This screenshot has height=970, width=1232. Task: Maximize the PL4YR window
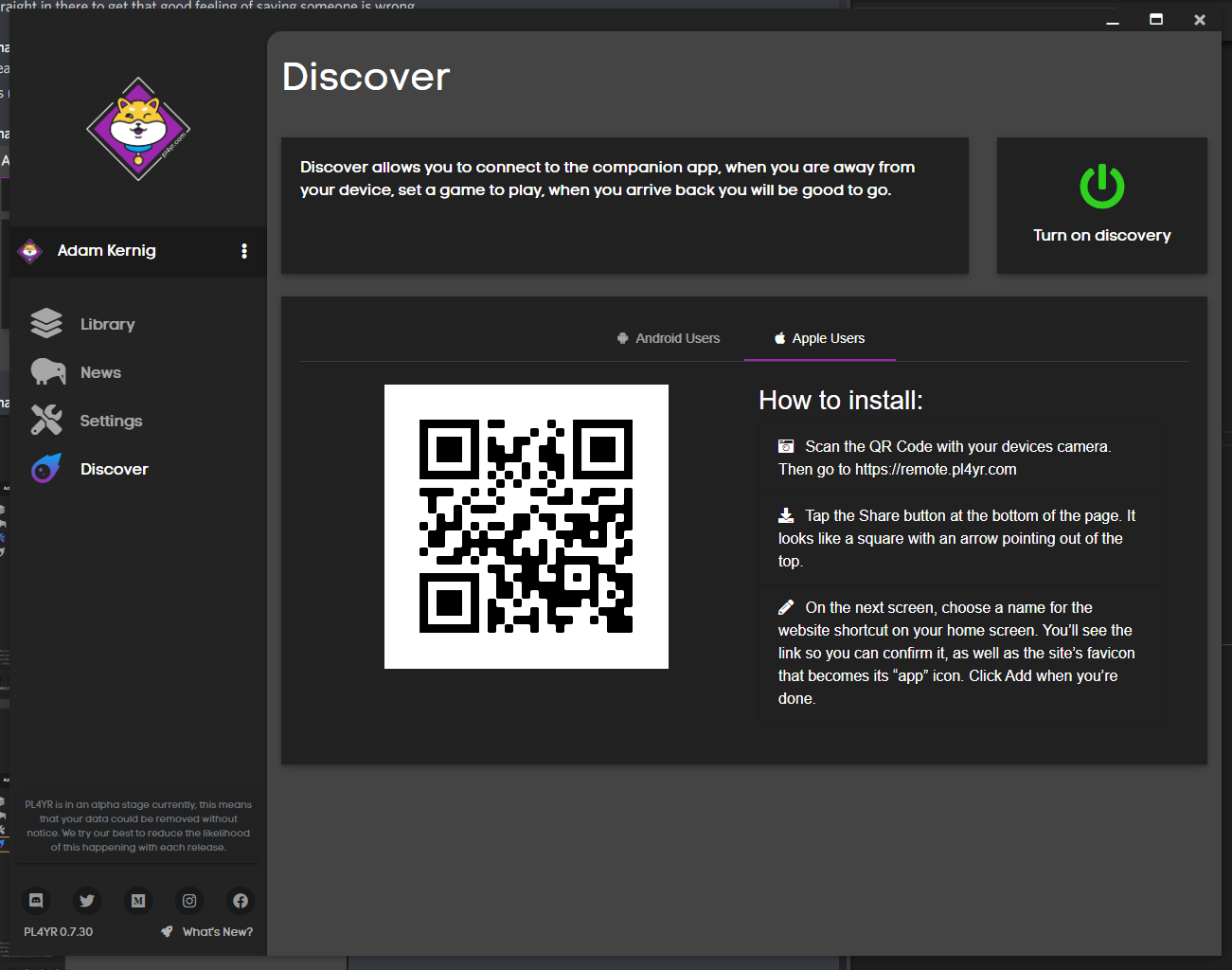tap(1156, 20)
